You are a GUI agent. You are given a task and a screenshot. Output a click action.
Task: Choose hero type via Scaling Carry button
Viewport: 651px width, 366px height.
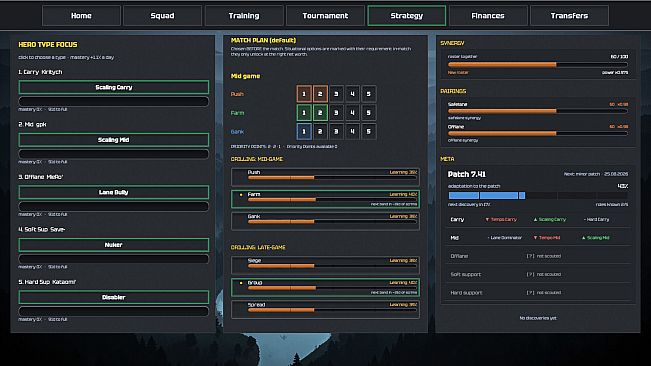click(113, 88)
